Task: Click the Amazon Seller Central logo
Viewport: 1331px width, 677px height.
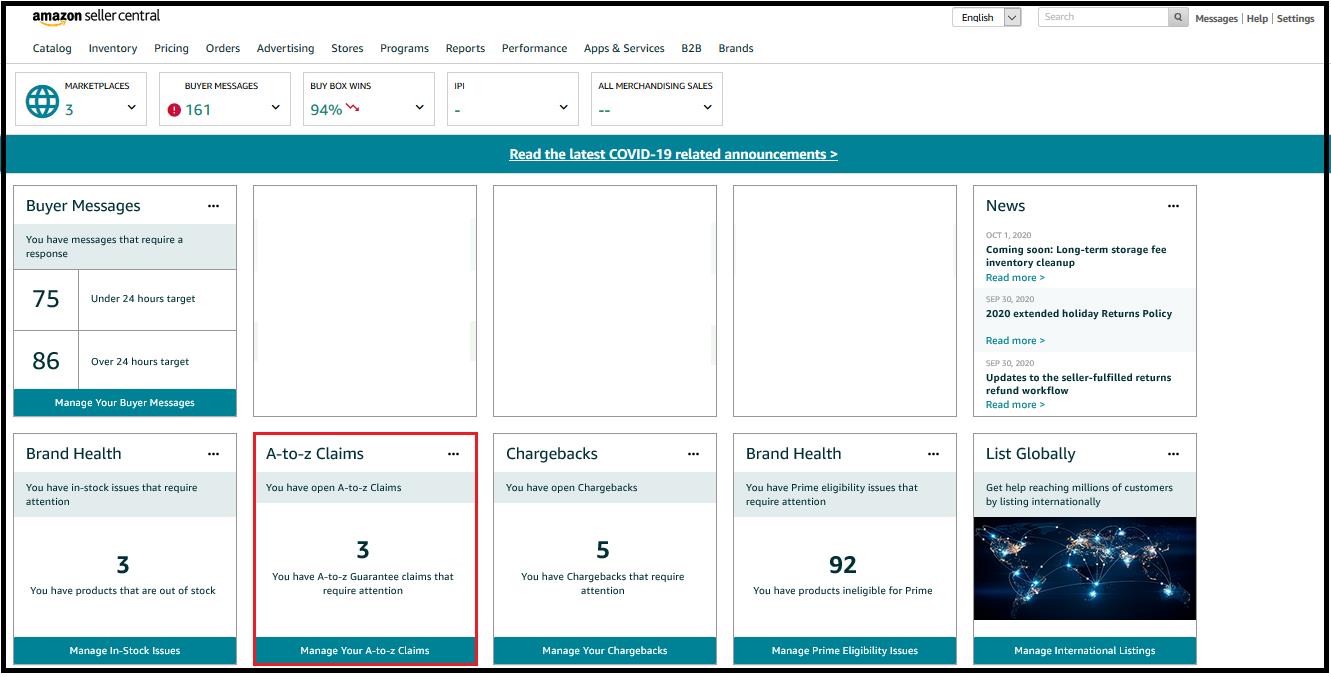Action: click(96, 17)
